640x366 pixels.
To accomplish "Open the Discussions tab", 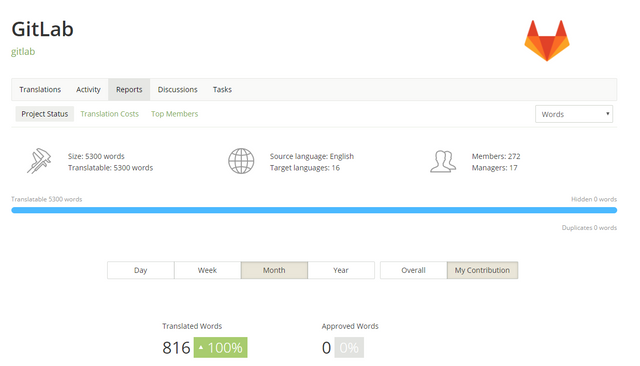I will 178,89.
